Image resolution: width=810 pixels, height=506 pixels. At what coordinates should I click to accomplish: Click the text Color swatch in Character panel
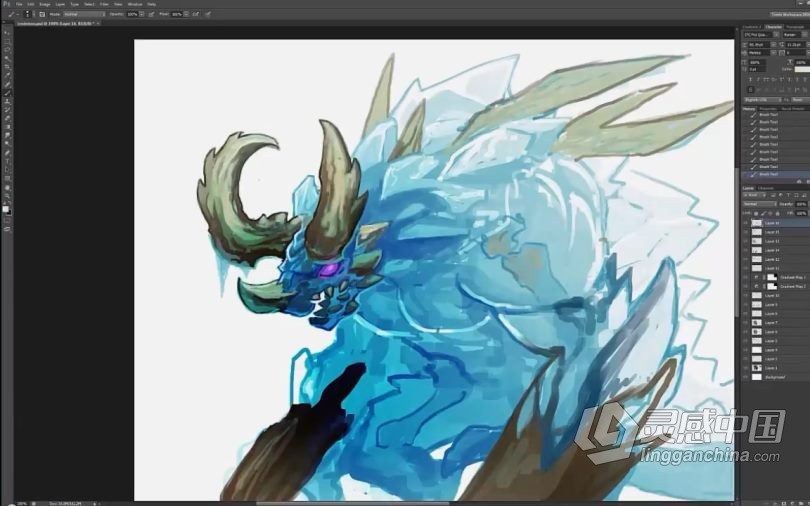(802, 69)
